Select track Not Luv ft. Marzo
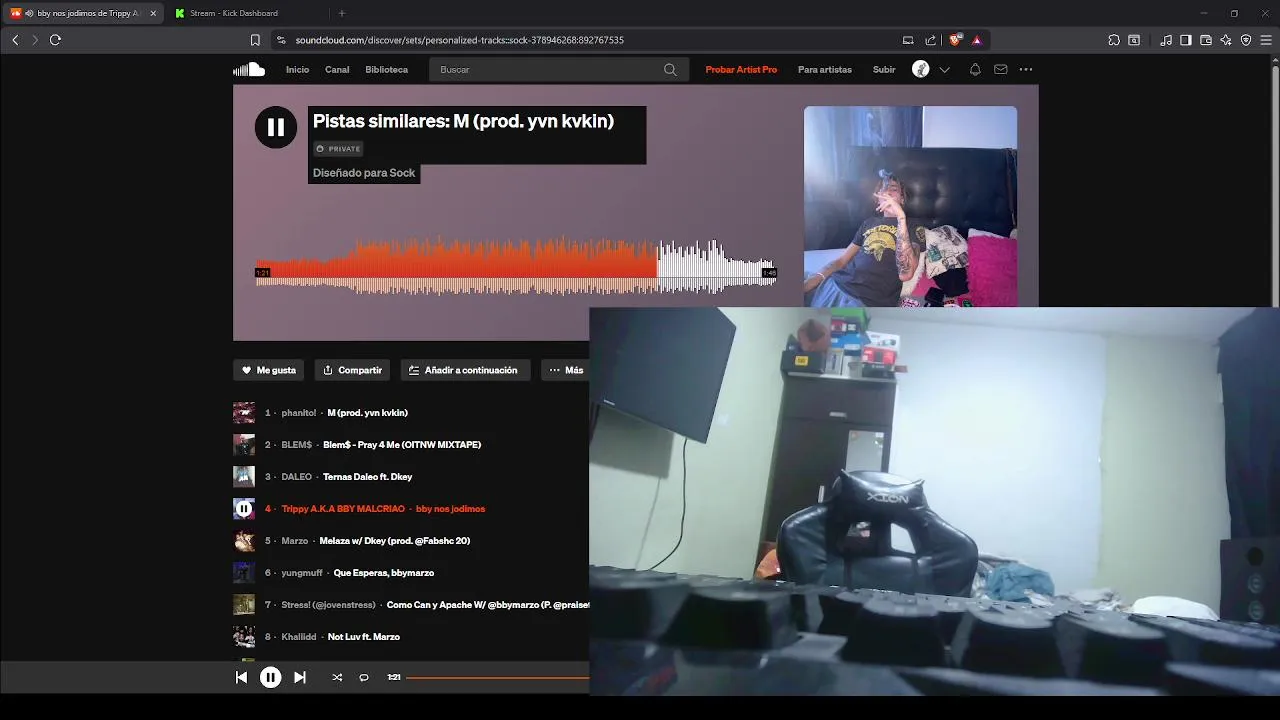Image resolution: width=1280 pixels, height=720 pixels. (363, 636)
